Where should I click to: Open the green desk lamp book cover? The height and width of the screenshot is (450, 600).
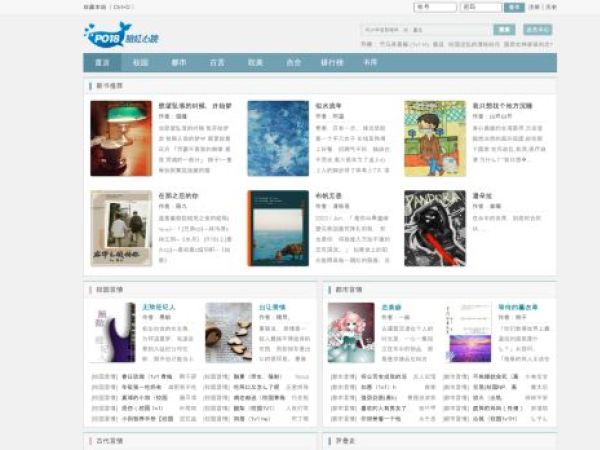pyautogui.click(x=121, y=138)
